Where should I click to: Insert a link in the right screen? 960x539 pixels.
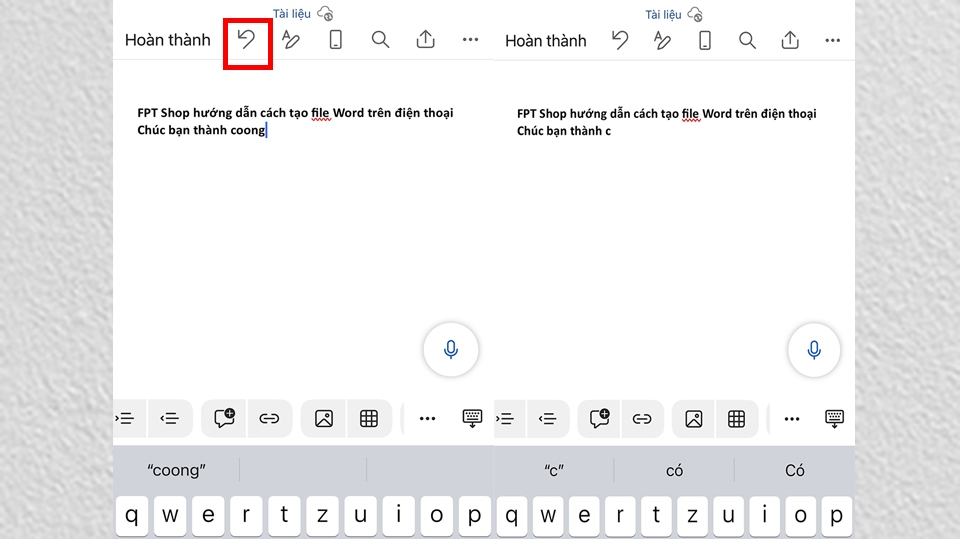642,419
